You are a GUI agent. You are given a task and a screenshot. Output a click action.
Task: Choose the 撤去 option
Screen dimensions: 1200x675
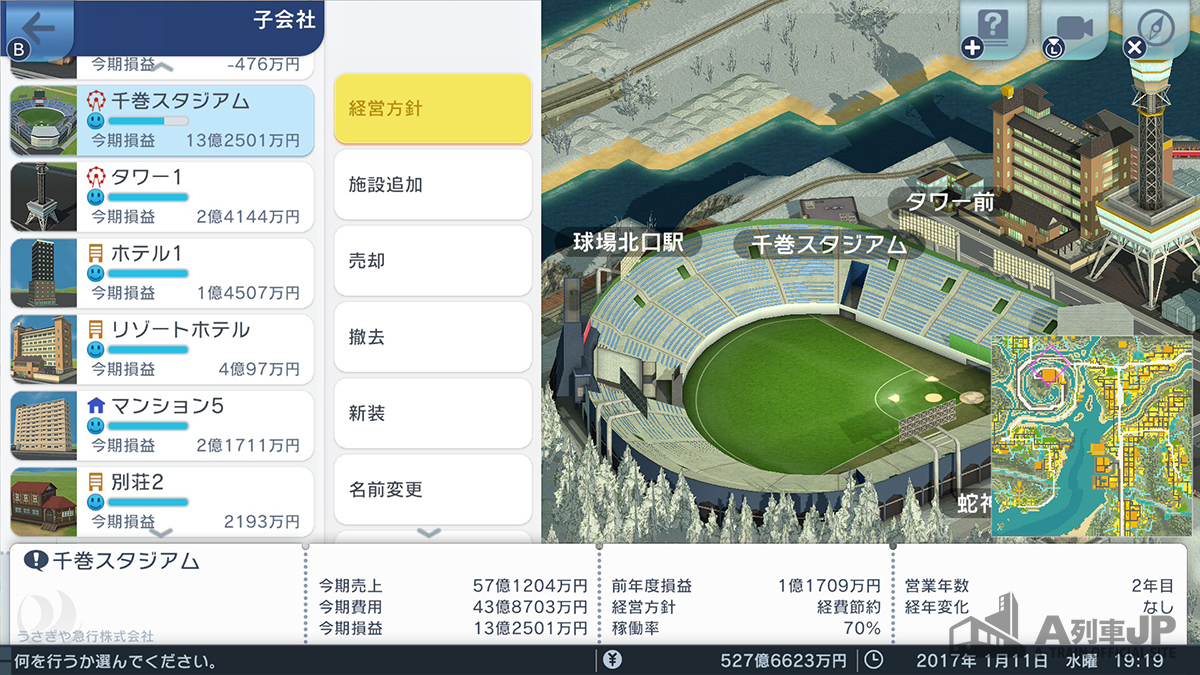[x=432, y=337]
